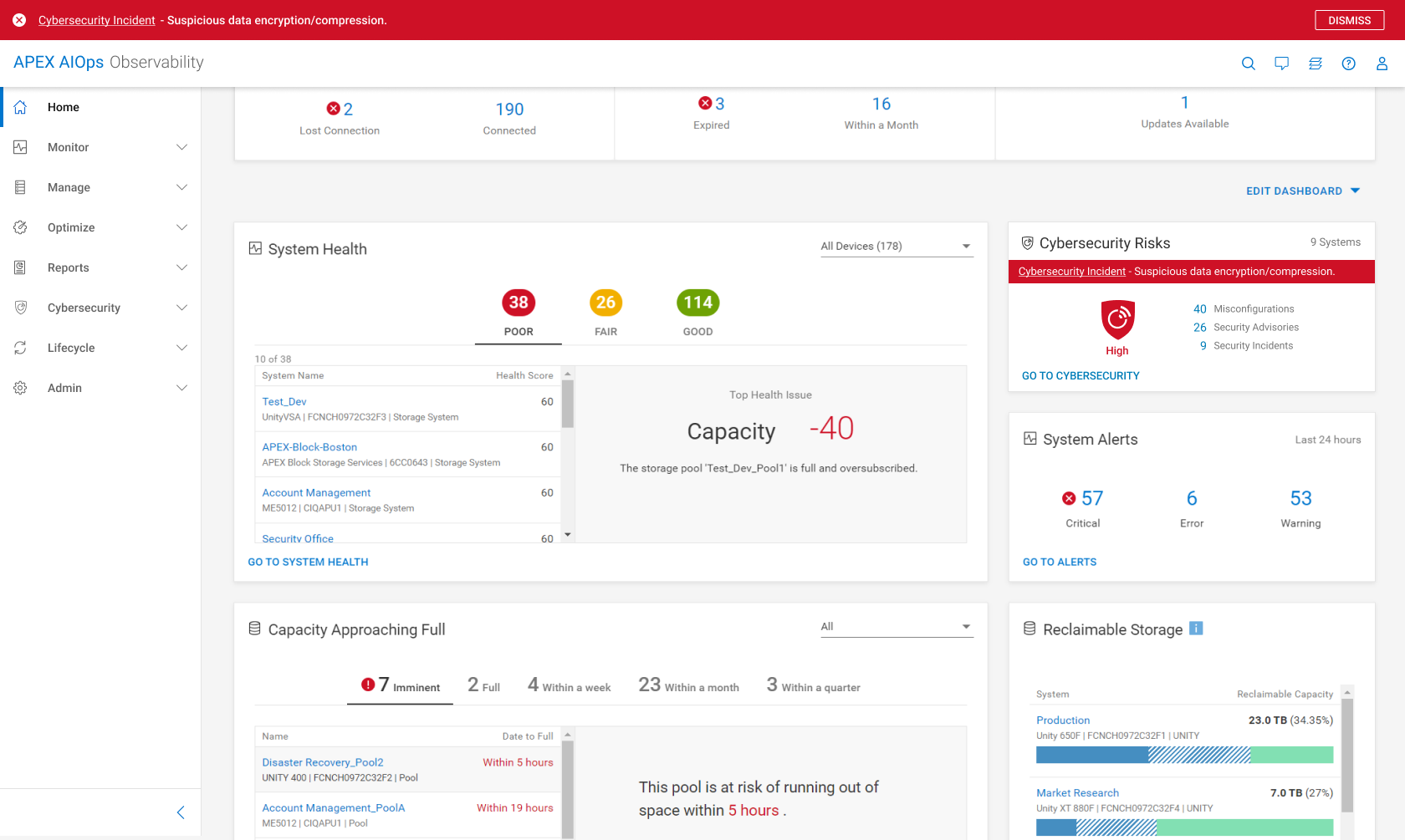This screenshot has height=840, width=1405.
Task: Expand the Manage menu chevron
Action: click(x=181, y=187)
